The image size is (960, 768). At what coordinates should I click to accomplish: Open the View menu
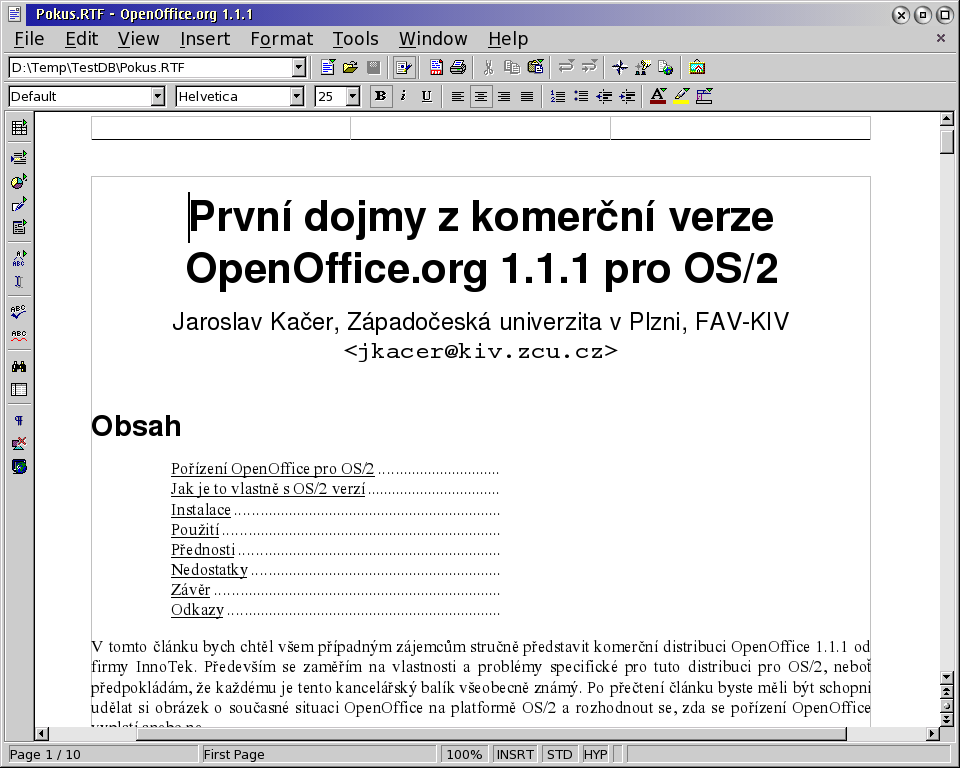click(138, 39)
